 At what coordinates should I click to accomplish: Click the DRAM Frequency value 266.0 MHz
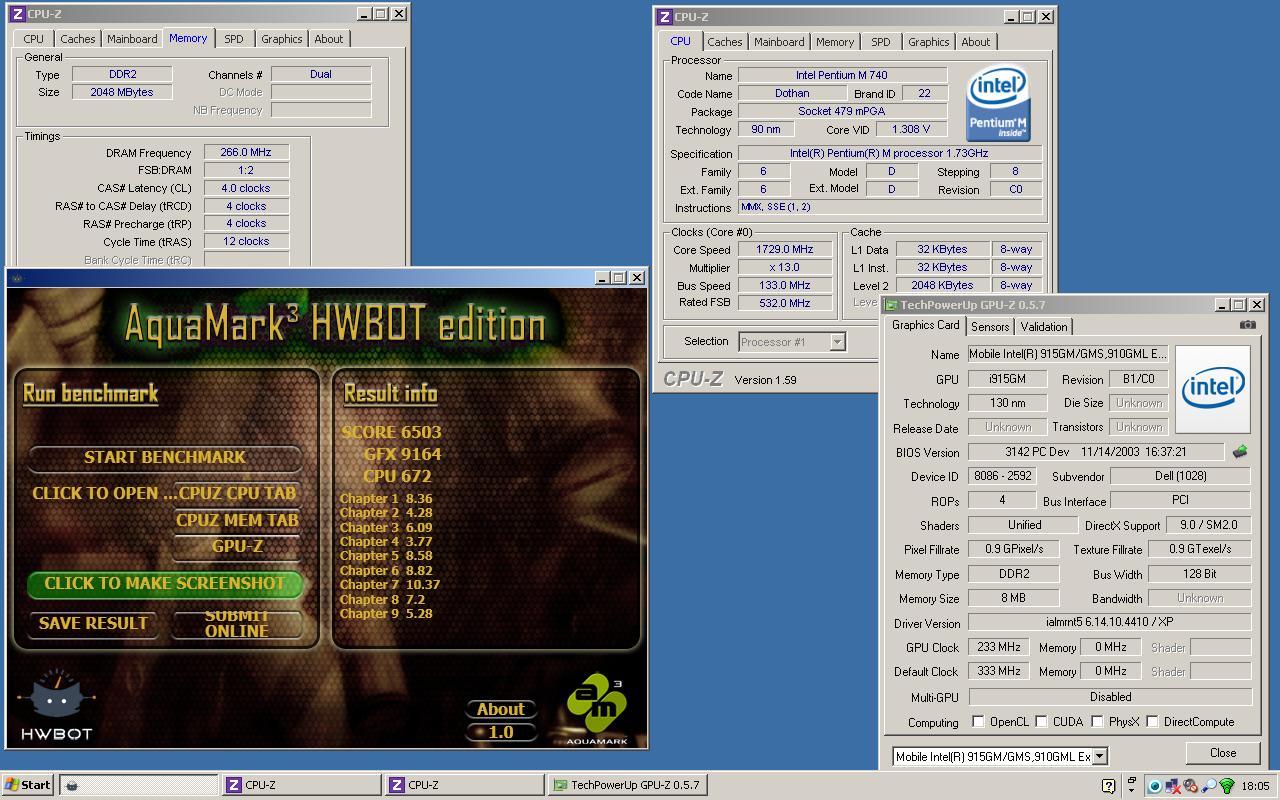point(246,152)
